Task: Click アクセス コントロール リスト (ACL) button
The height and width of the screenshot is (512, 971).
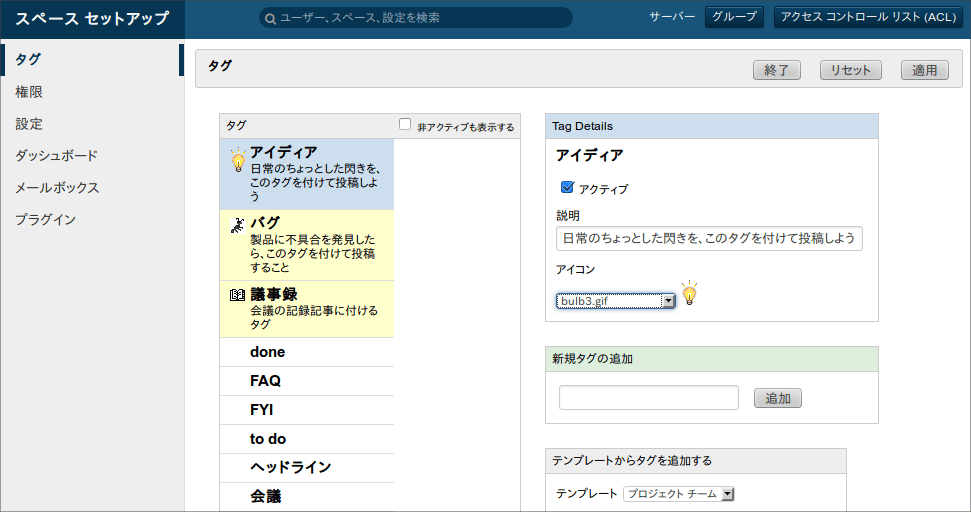Action: point(868,17)
